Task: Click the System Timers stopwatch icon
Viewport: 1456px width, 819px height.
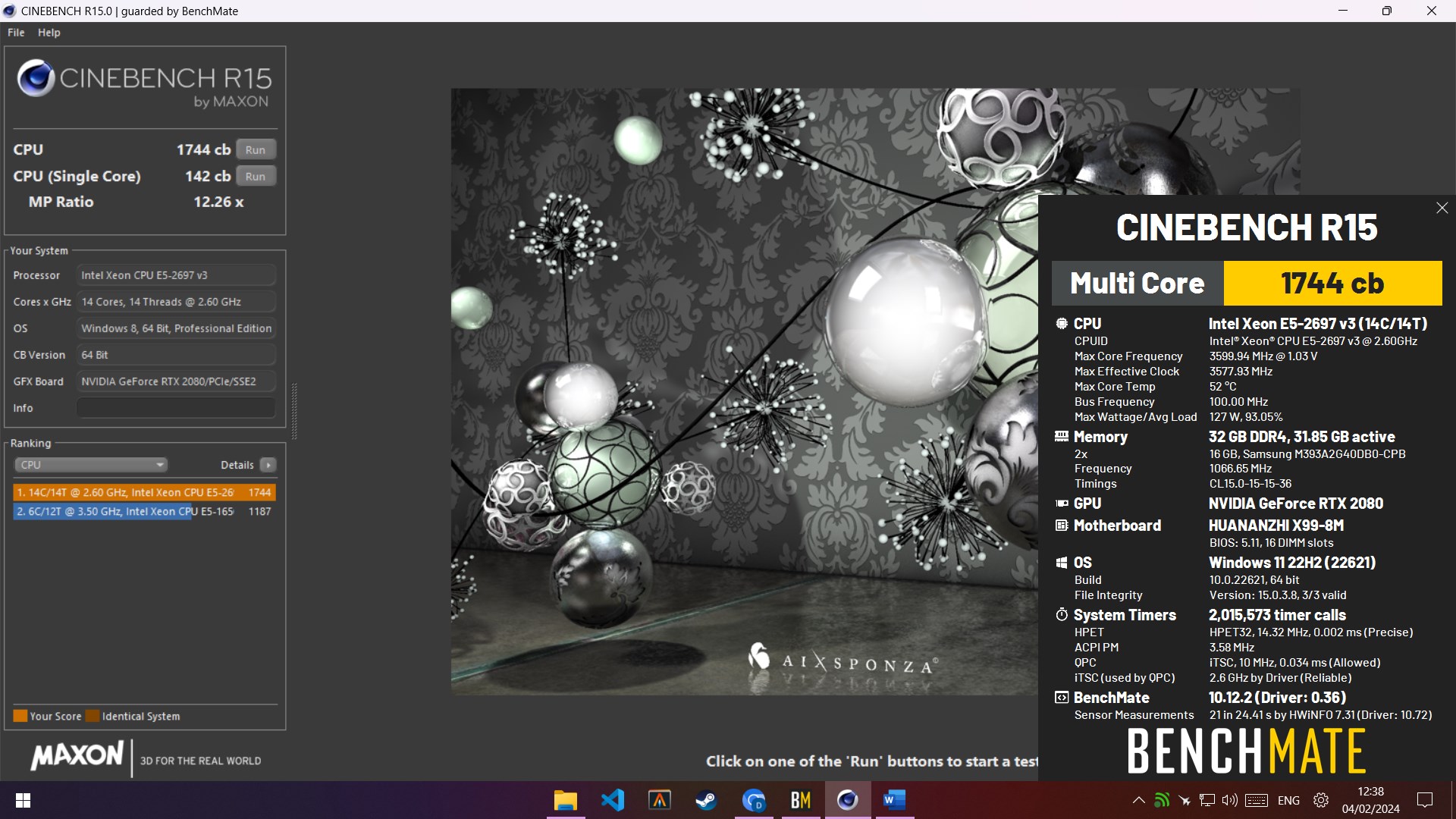Action: click(x=1062, y=615)
